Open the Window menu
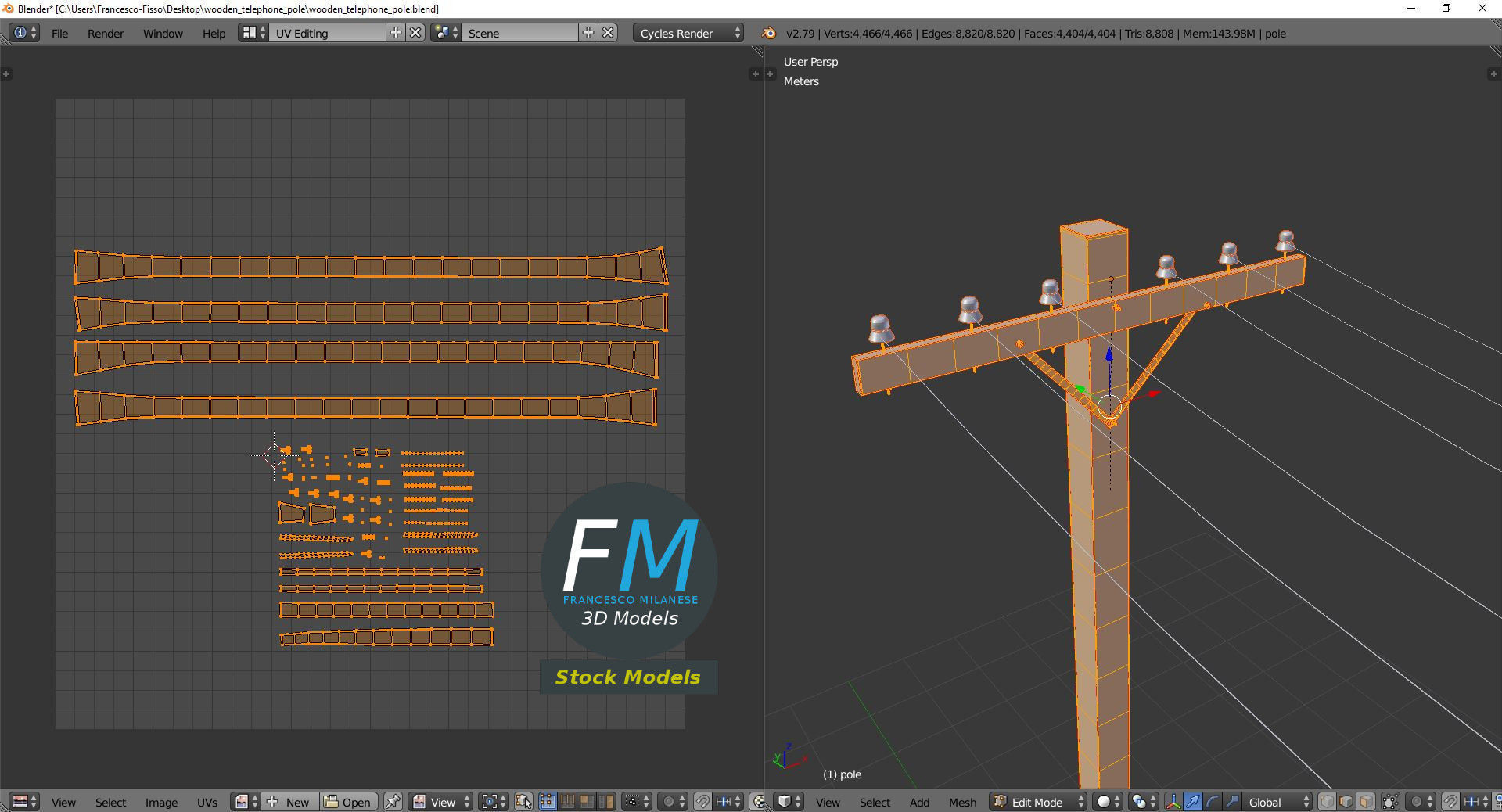This screenshot has width=1502, height=812. (163, 33)
